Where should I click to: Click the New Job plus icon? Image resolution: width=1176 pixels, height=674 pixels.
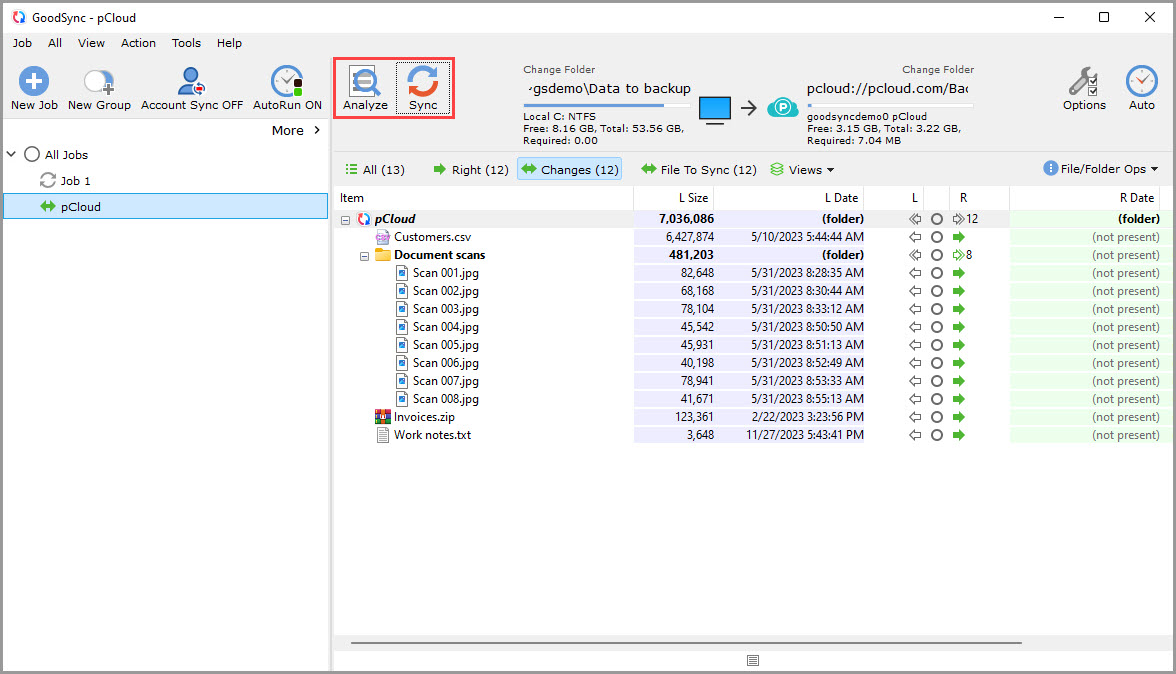click(34, 81)
